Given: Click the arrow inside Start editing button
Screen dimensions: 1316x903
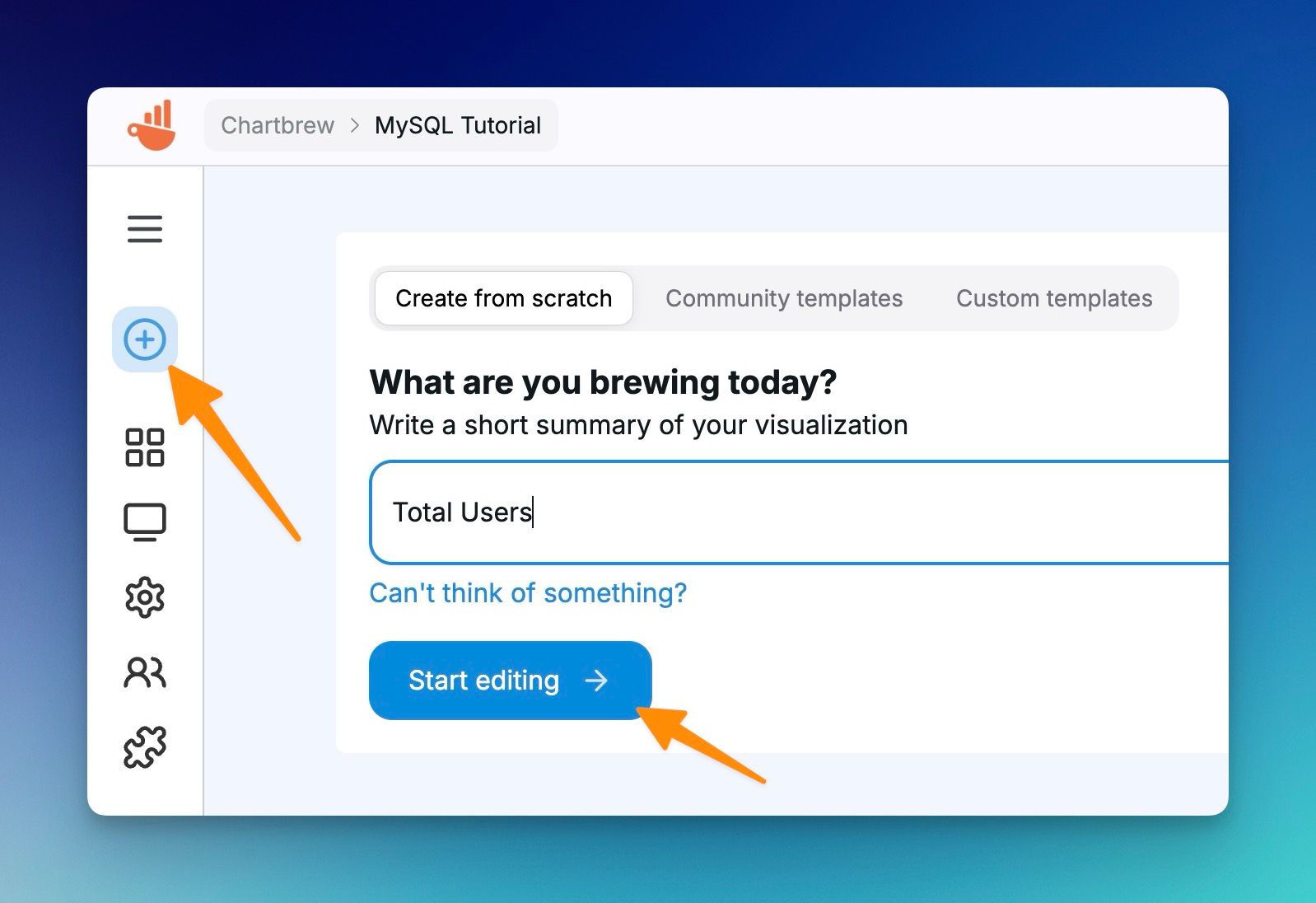Looking at the screenshot, I should click(595, 681).
